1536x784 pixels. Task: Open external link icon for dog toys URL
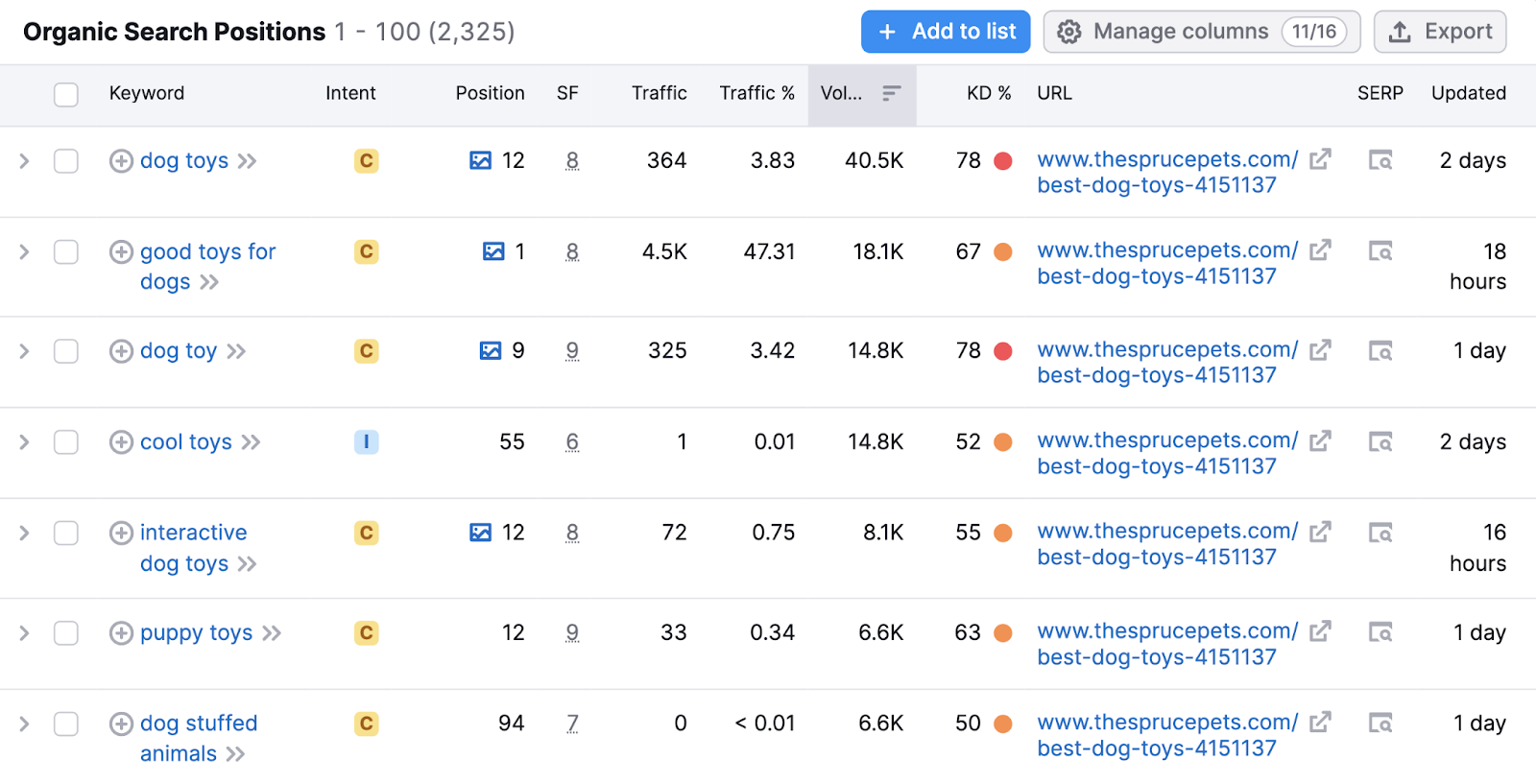pyautogui.click(x=1321, y=159)
